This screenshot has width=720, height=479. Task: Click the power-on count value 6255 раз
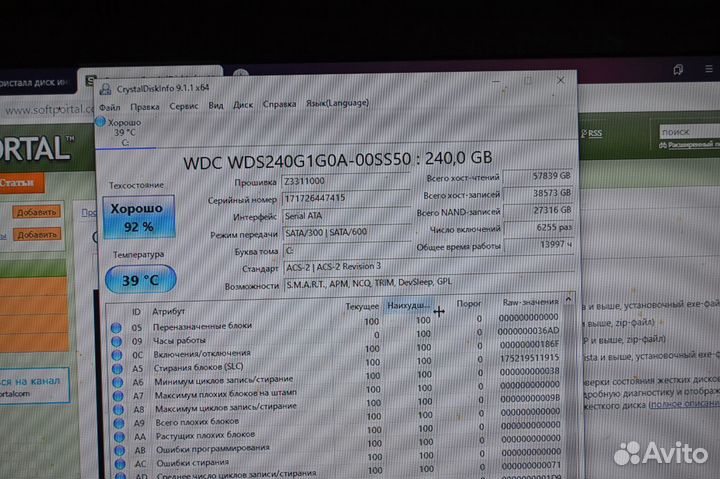(x=538, y=227)
